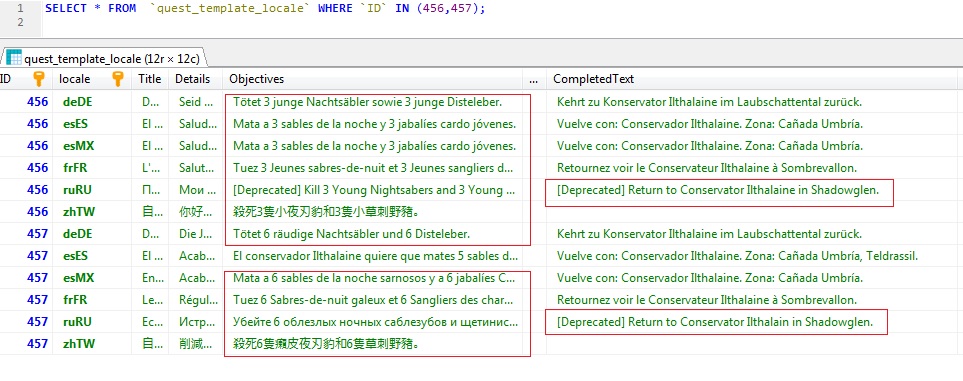Screen dimensions: 963x381
Task: Place cursor in the SELECT query on line 1
Action: [x=265, y=9]
